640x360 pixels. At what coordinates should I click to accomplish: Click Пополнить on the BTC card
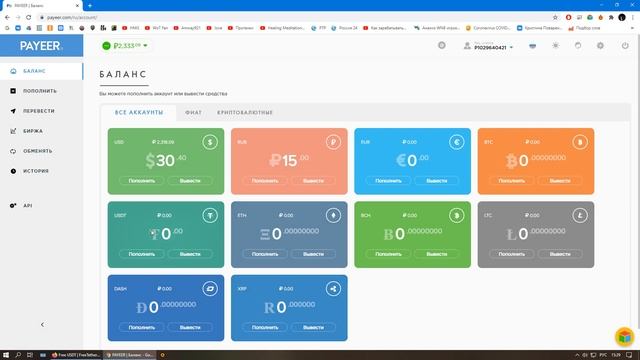click(x=511, y=180)
